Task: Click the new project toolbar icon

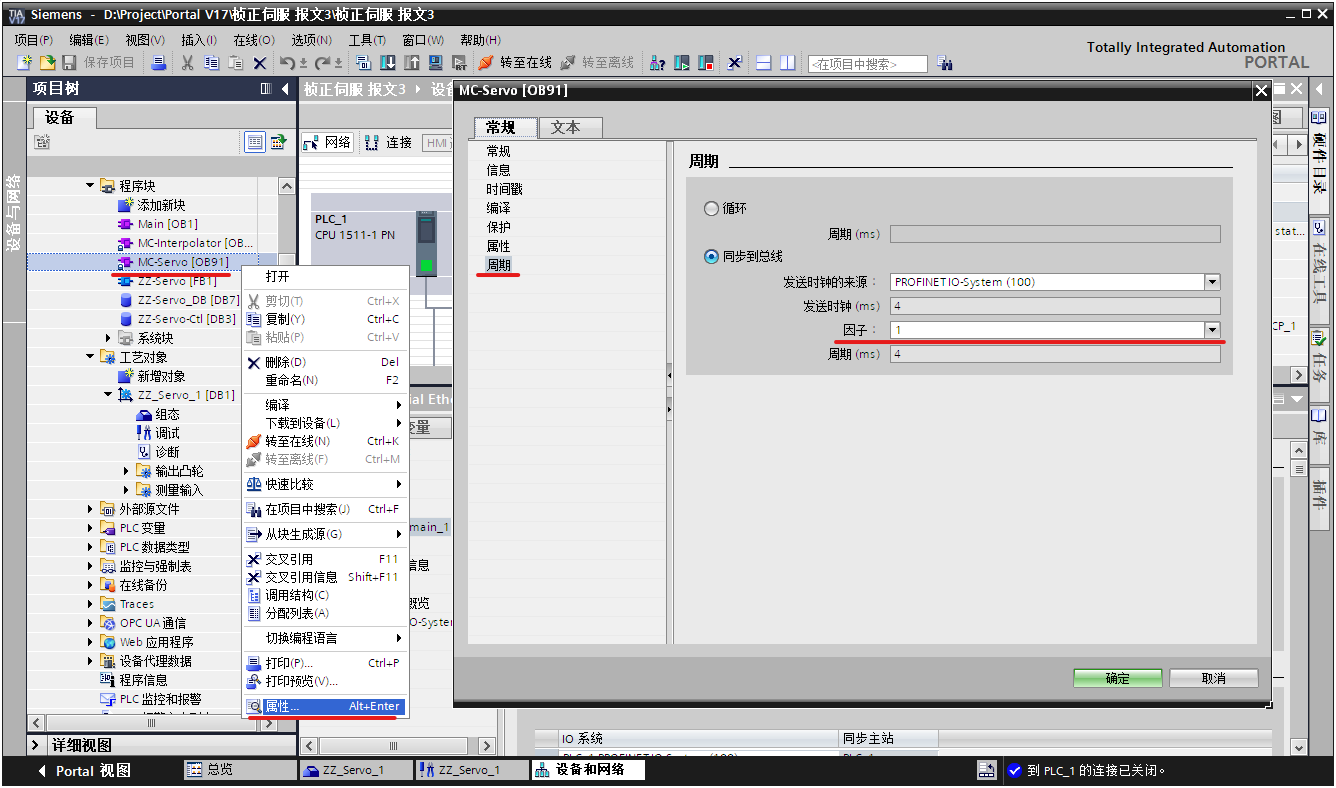Action: click(x=26, y=62)
